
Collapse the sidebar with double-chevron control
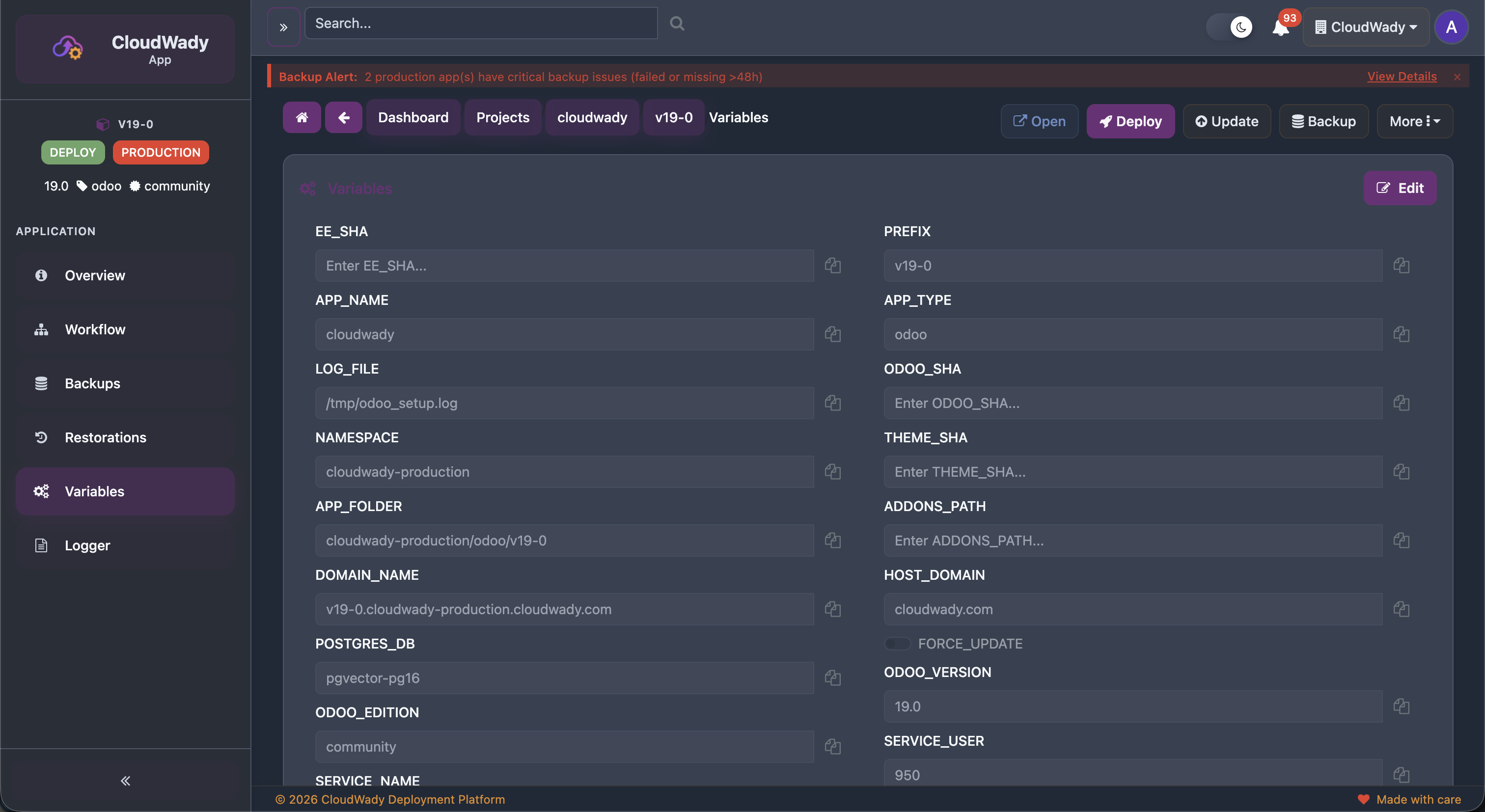[x=125, y=781]
